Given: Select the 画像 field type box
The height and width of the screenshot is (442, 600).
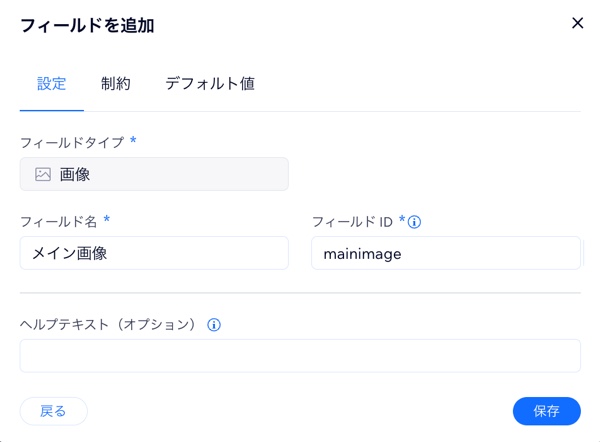Looking at the screenshot, I should (x=154, y=174).
